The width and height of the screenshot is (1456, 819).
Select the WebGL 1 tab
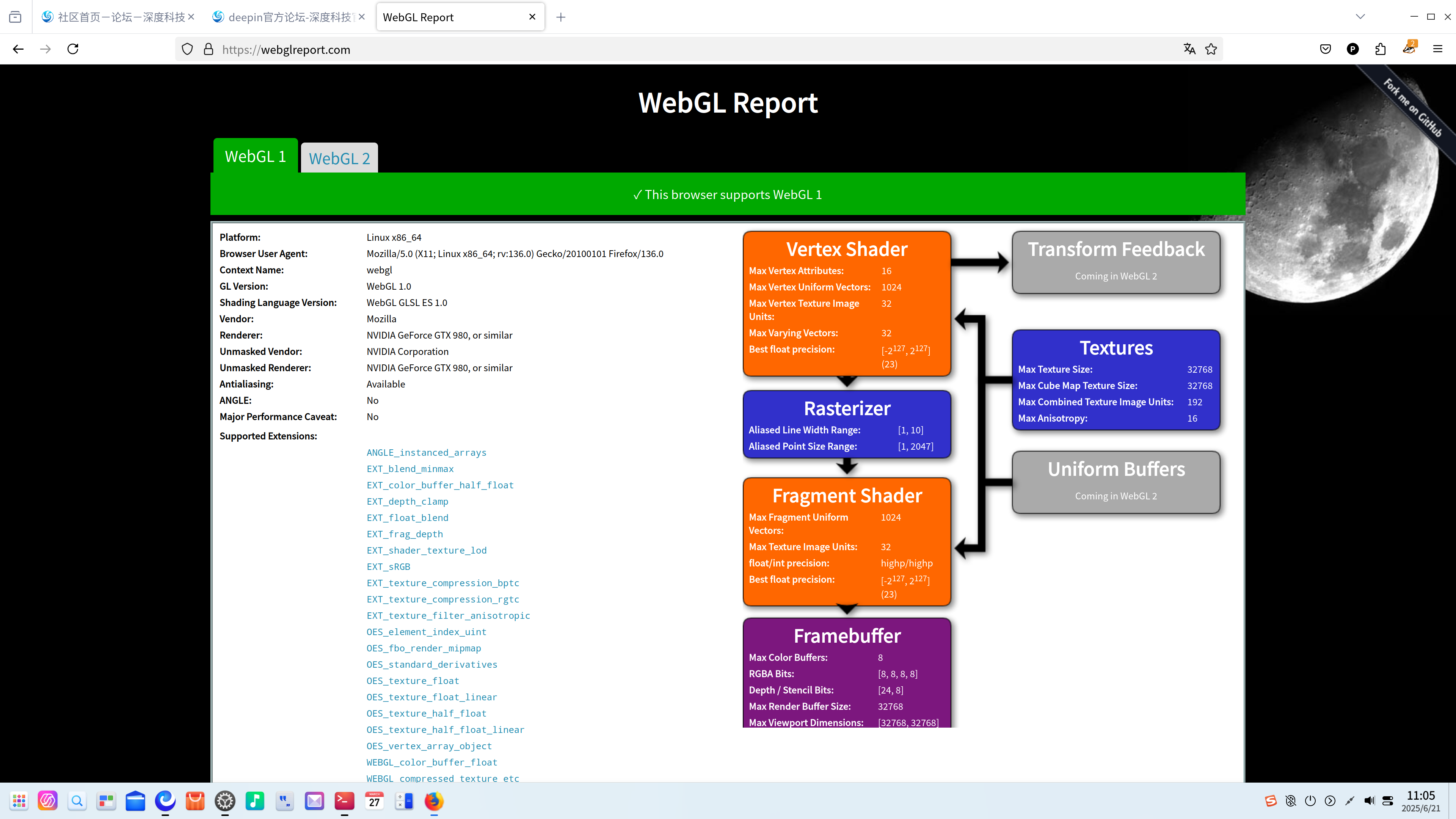[256, 156]
